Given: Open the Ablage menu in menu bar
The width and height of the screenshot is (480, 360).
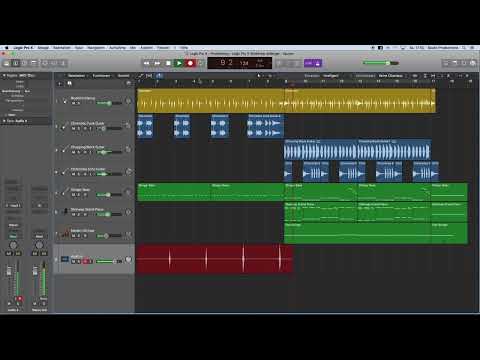Looking at the screenshot, I should [43, 48].
